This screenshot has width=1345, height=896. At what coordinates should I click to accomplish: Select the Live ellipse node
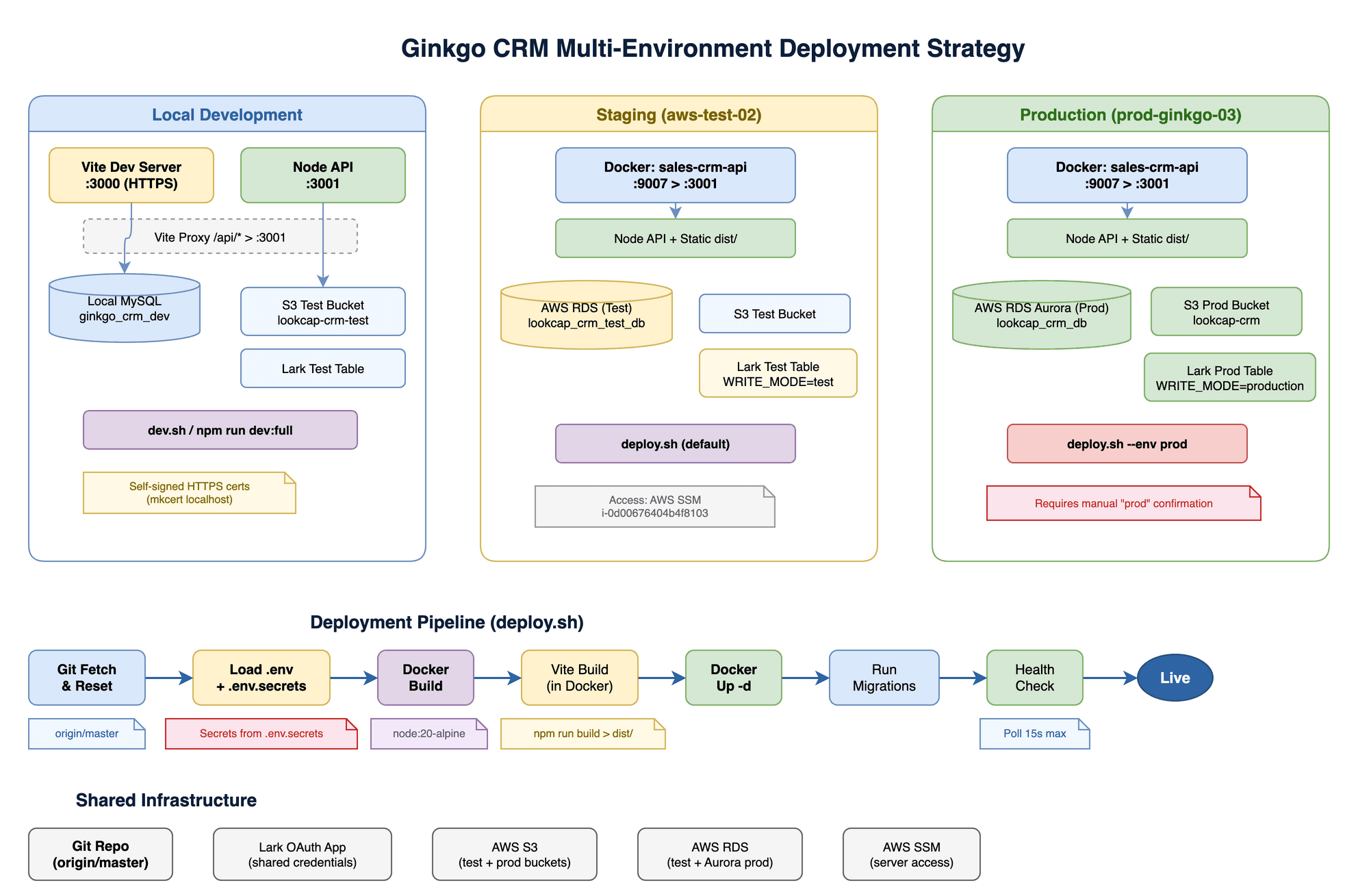(x=1175, y=678)
